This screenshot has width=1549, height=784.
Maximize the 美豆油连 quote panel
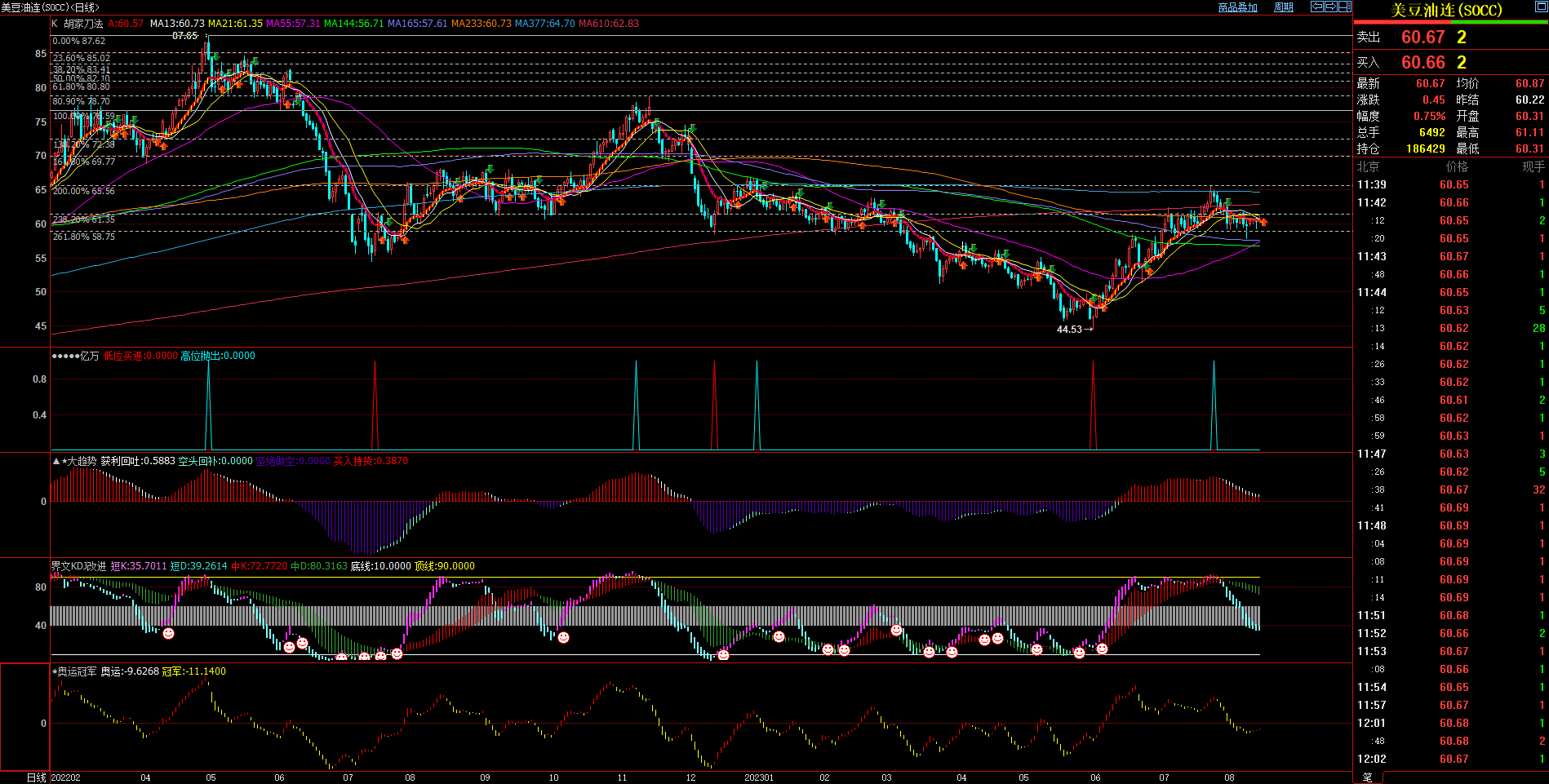[1540, 7]
